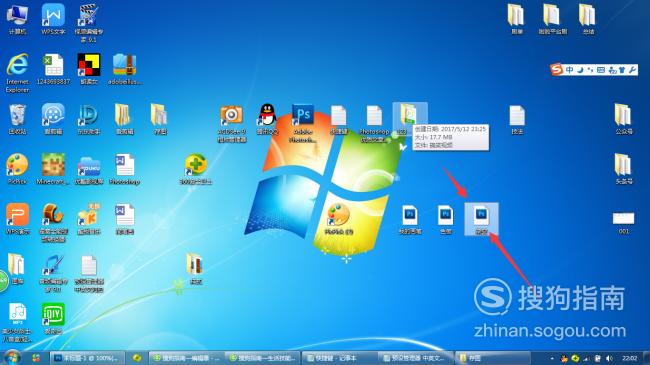Toggle Chinese/English mode 中 on Sogou bar
650x365 pixels.
pos(570,70)
